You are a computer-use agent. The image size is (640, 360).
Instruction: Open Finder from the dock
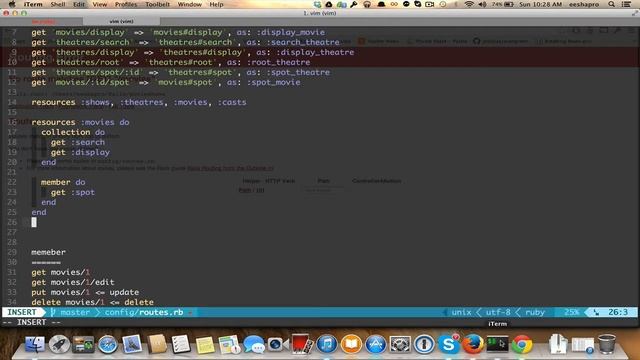pos(35,344)
